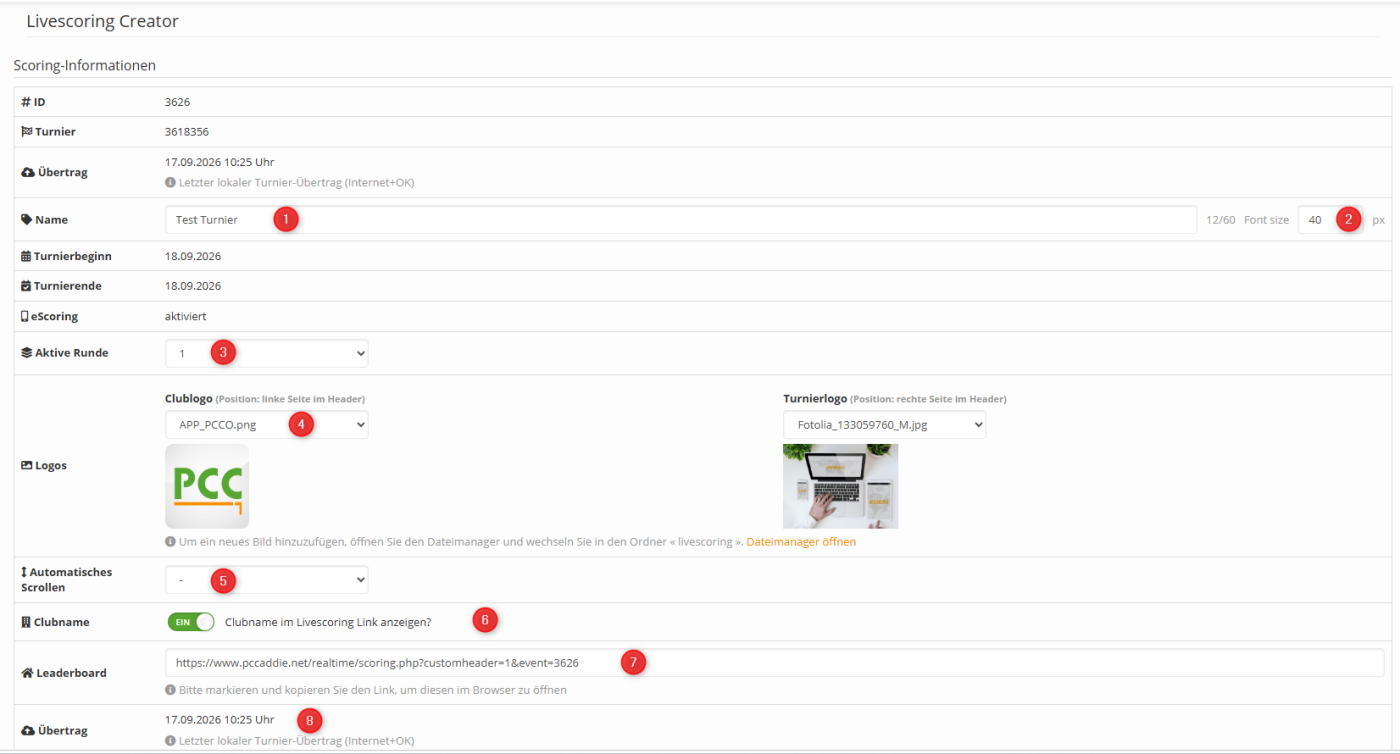Click the flag icon beside Turnier

tap(27, 132)
